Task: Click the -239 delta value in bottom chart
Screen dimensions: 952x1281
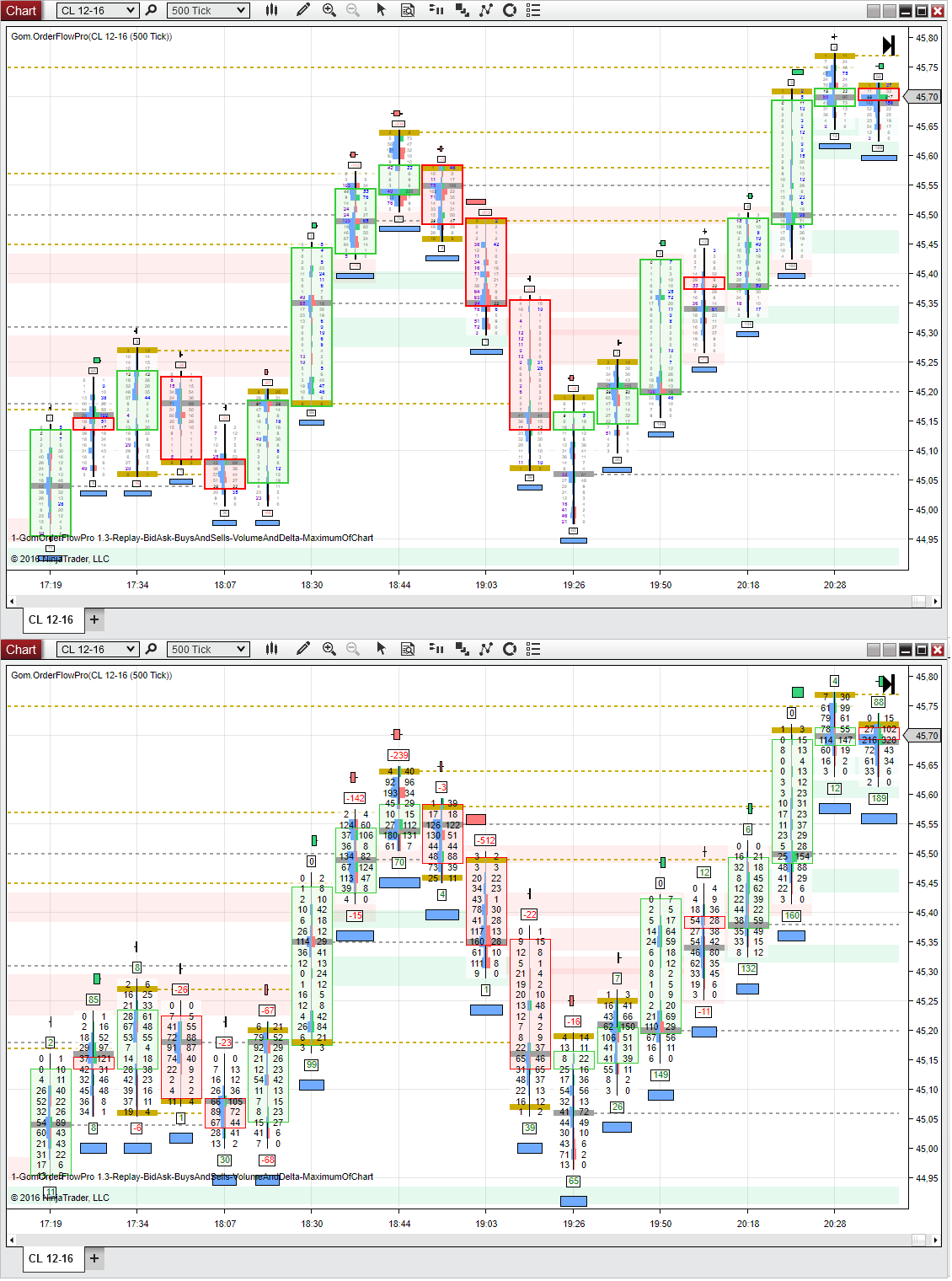Action: coord(398,755)
